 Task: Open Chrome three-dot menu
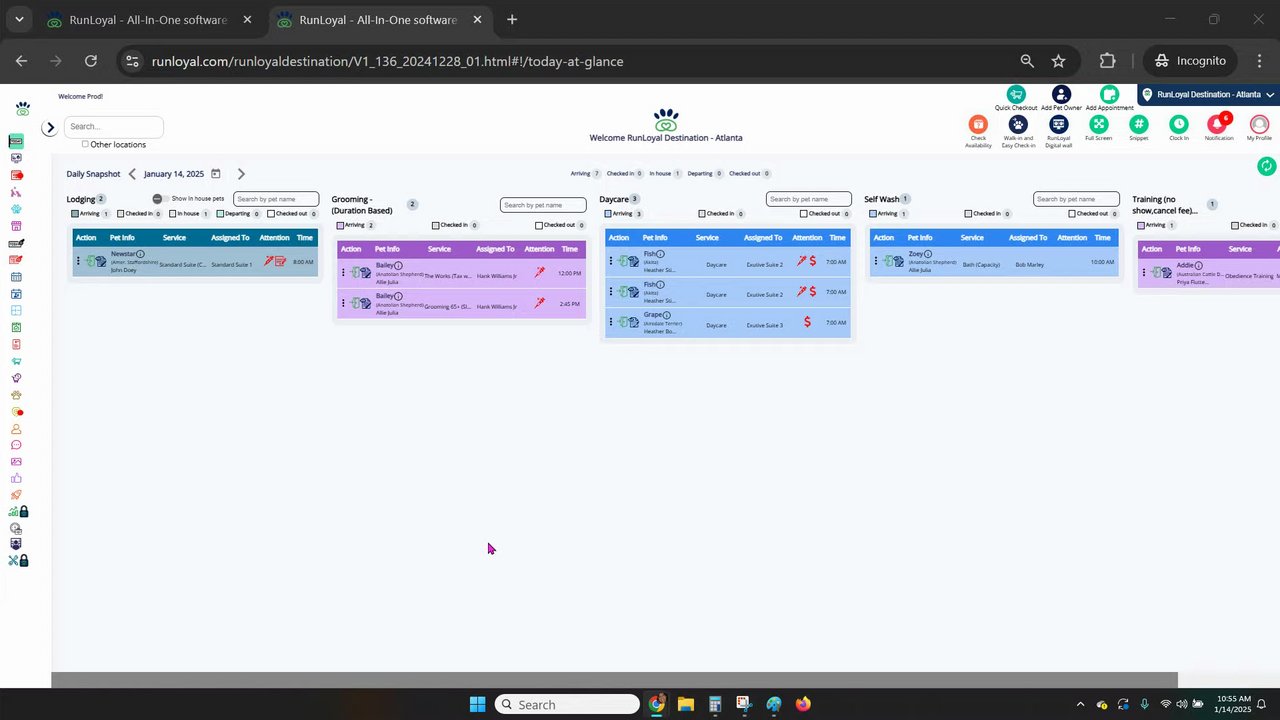1259,61
